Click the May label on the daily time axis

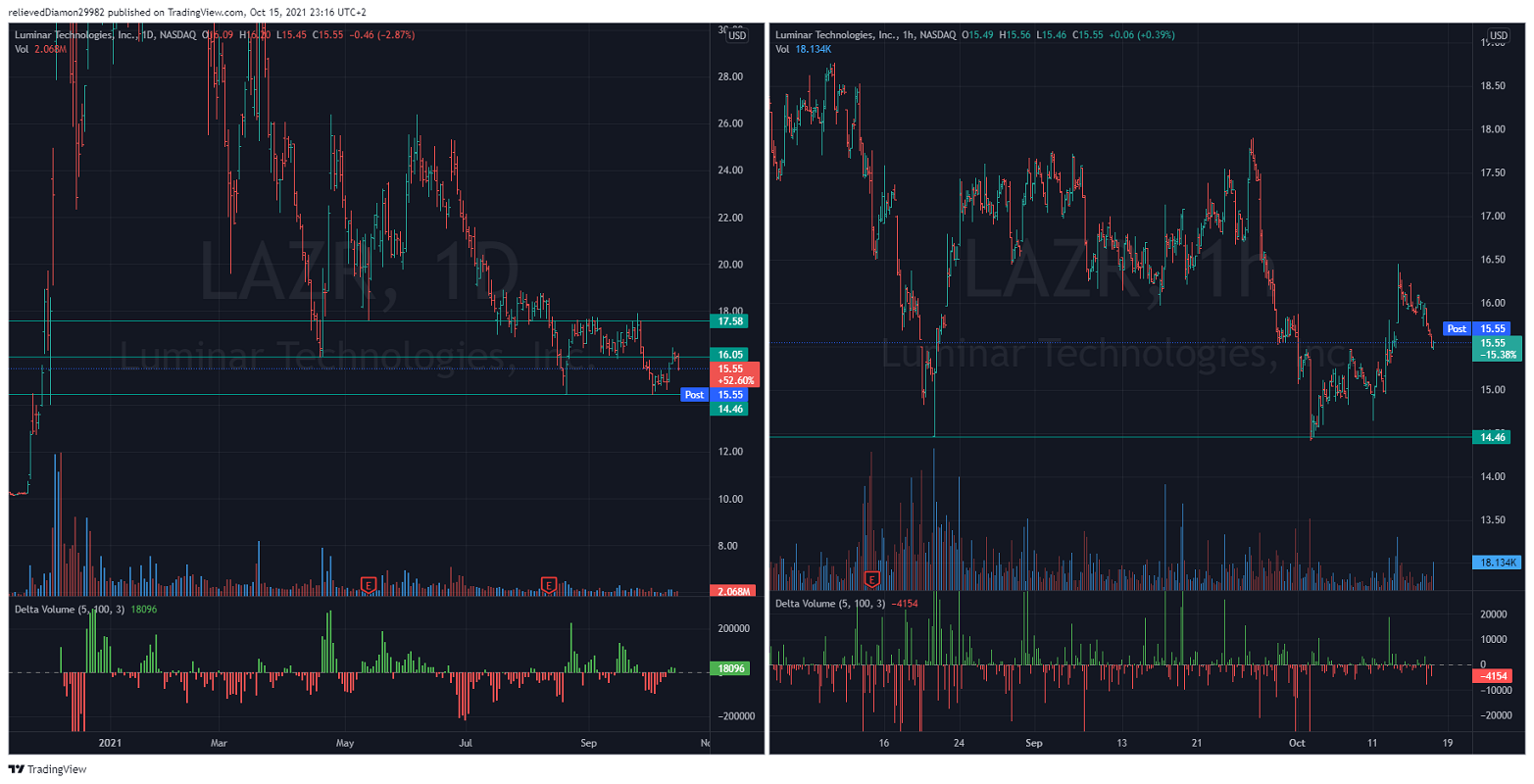click(345, 743)
